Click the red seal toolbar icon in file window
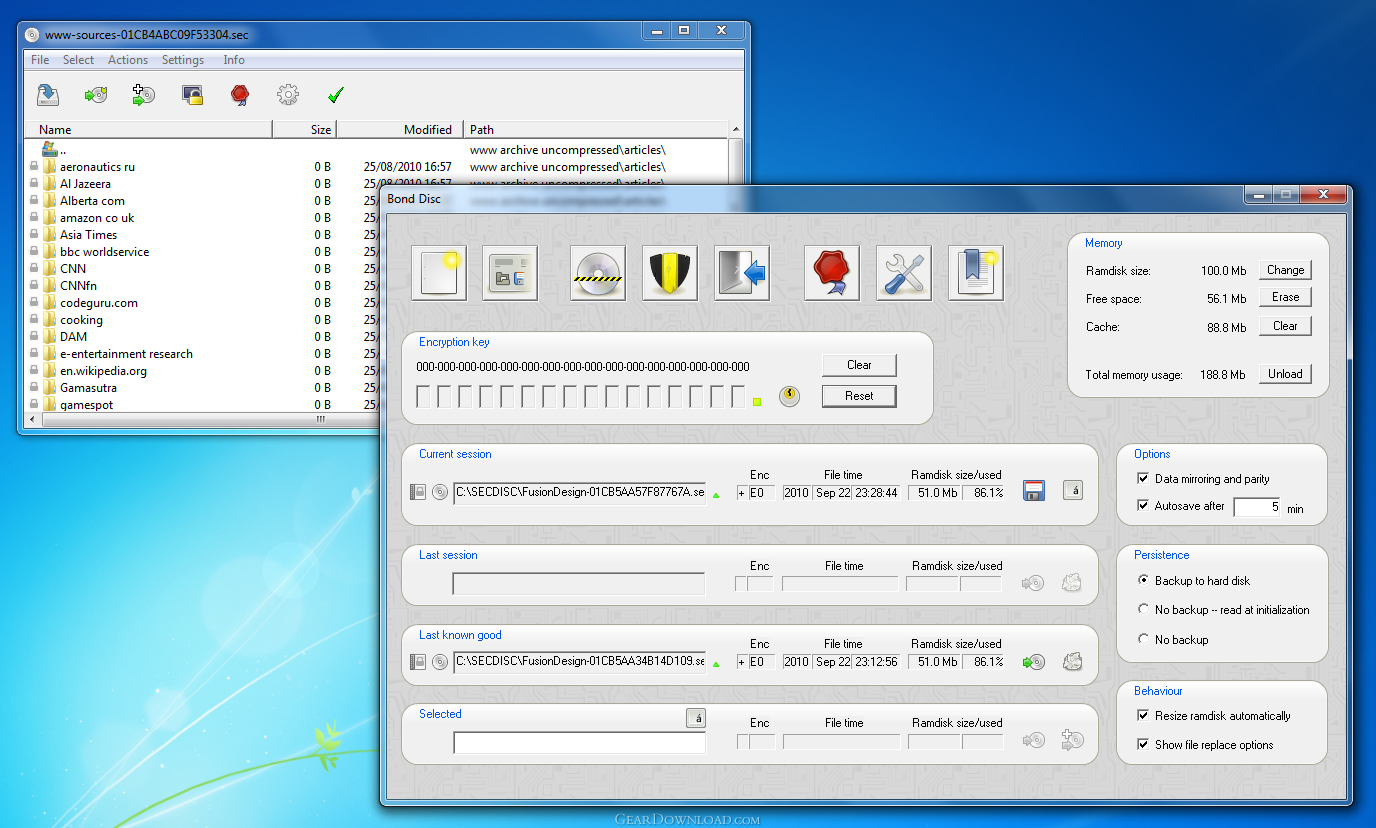The height and width of the screenshot is (828, 1376). click(x=240, y=95)
